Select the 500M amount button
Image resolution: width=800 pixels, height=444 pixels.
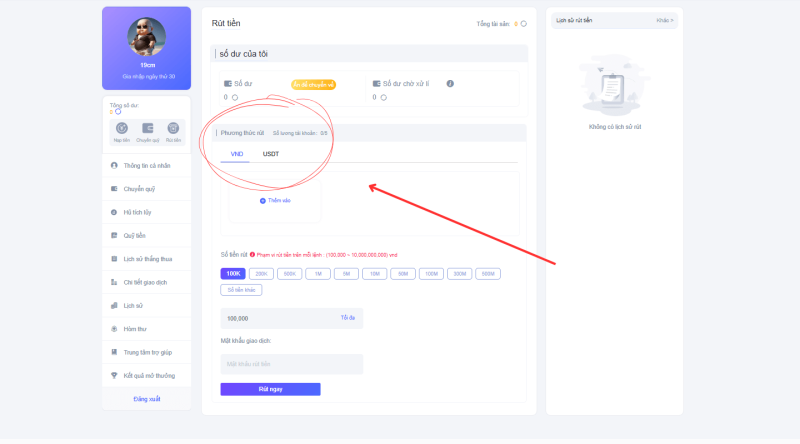click(x=488, y=274)
